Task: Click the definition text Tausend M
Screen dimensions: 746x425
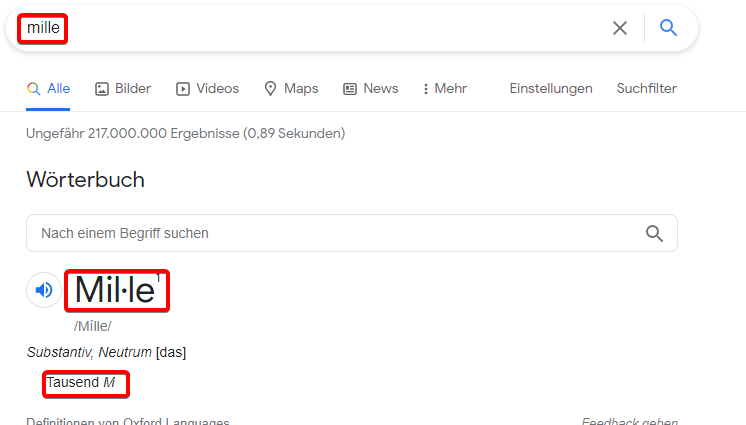Action: coord(86,383)
